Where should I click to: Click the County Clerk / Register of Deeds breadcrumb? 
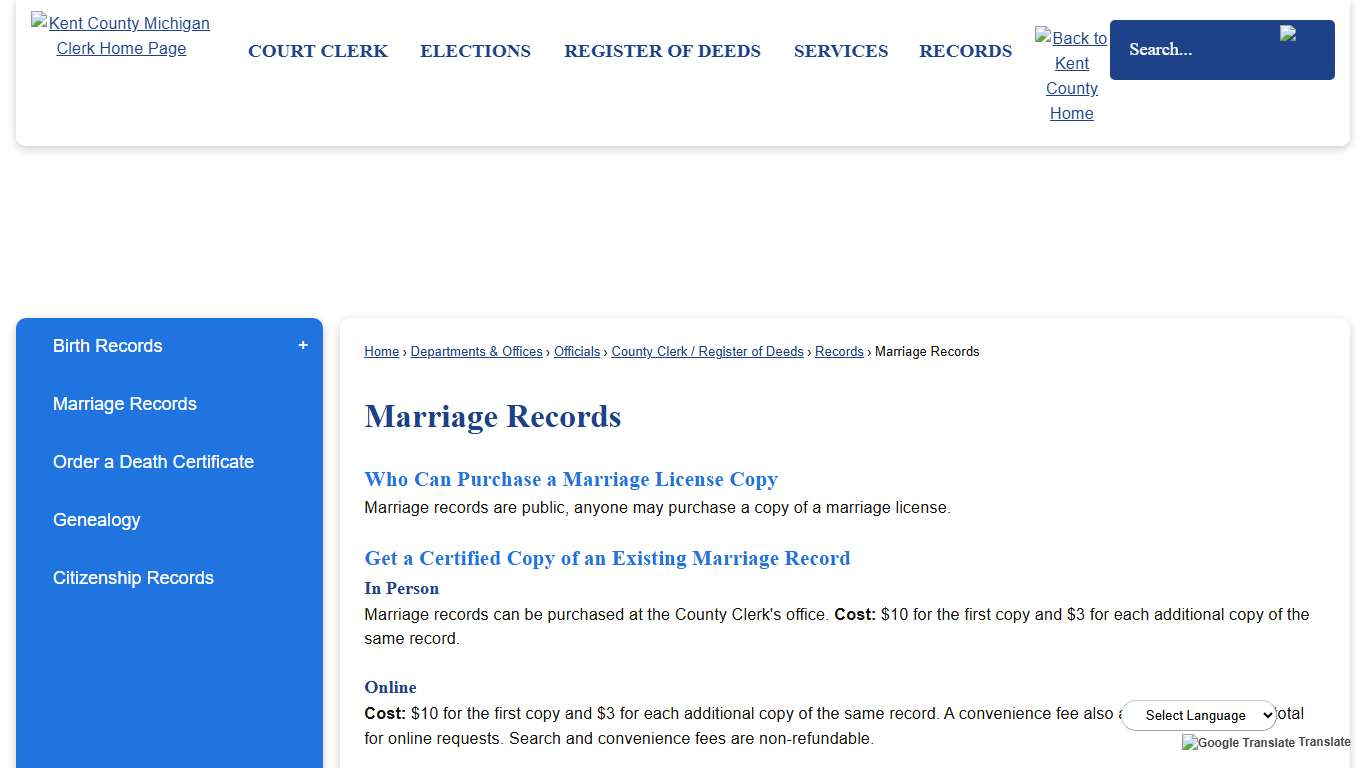pyautogui.click(x=707, y=351)
